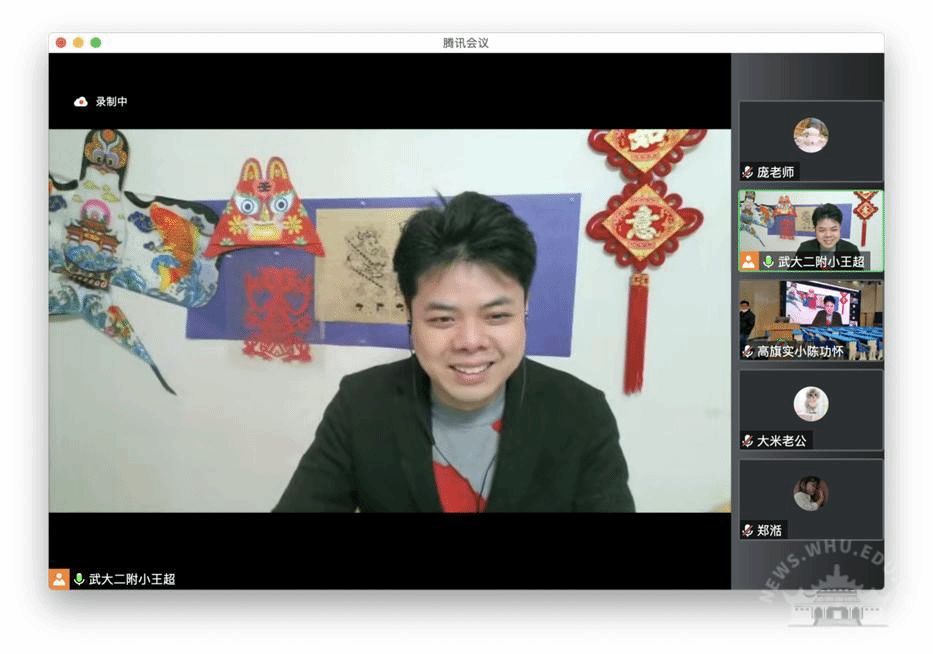Click 庞老师's muted microphone icon
Viewport: 933px width, 654px height.
(x=747, y=172)
